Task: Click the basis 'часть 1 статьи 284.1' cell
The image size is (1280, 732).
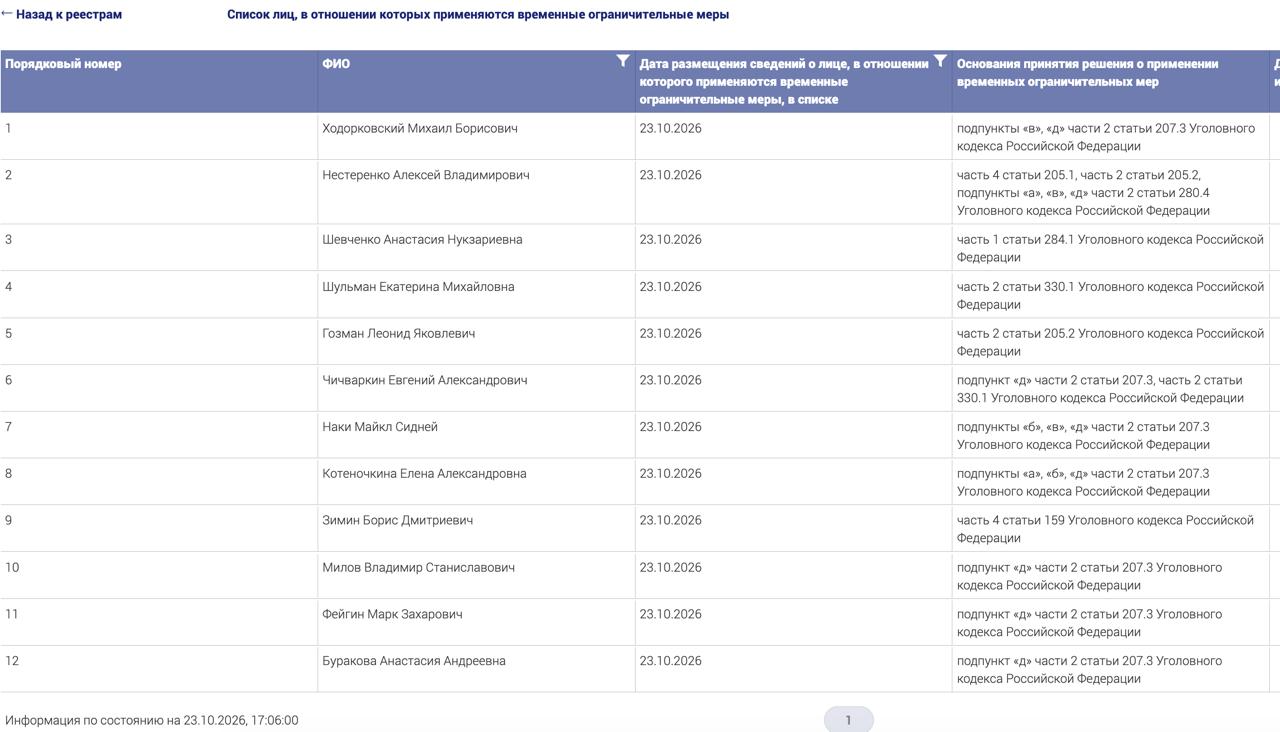Action: point(1110,249)
